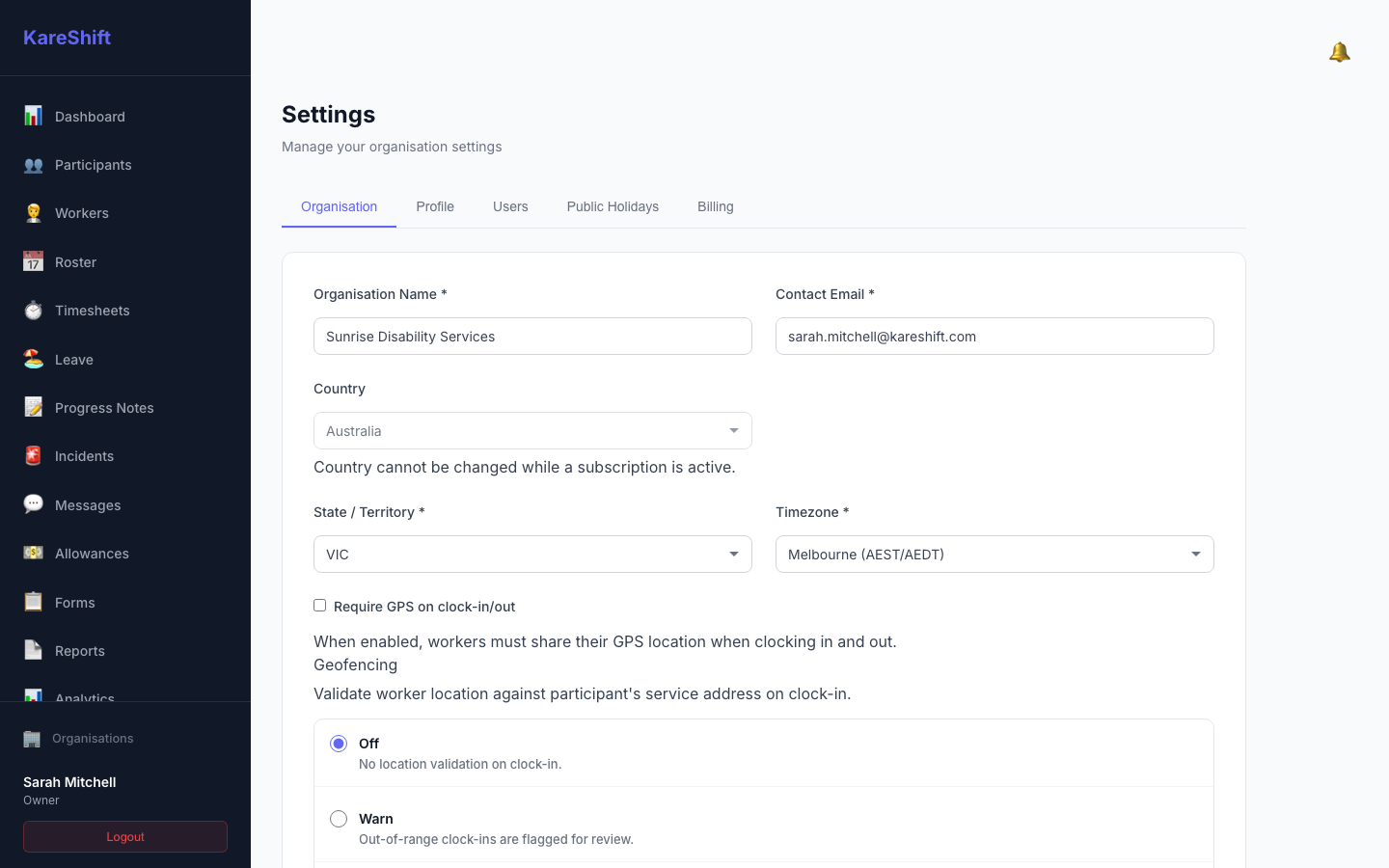The height and width of the screenshot is (868, 1389).
Task: Click the Roster calendar icon
Action: click(33, 261)
